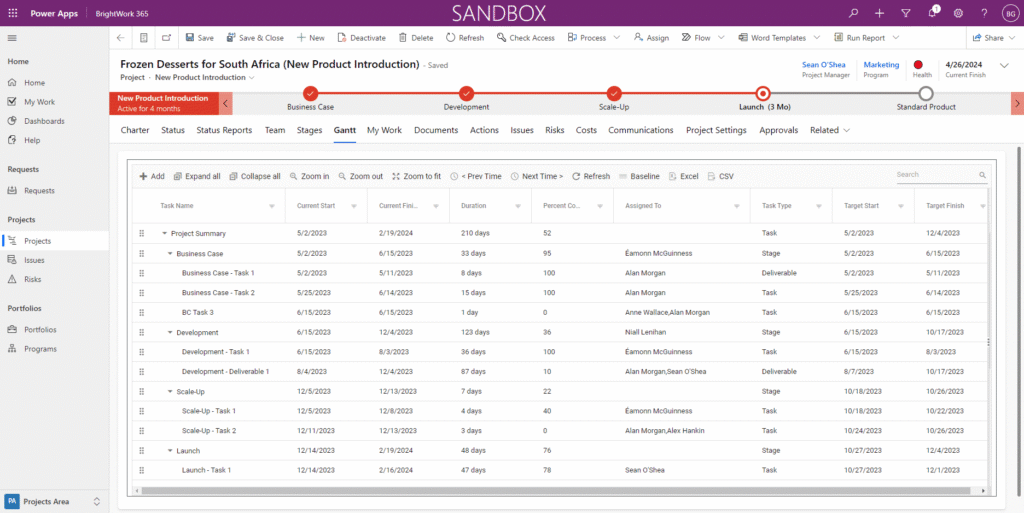Viewport: 1024px width, 513px height.
Task: Open the Risks tab
Action: tap(555, 130)
